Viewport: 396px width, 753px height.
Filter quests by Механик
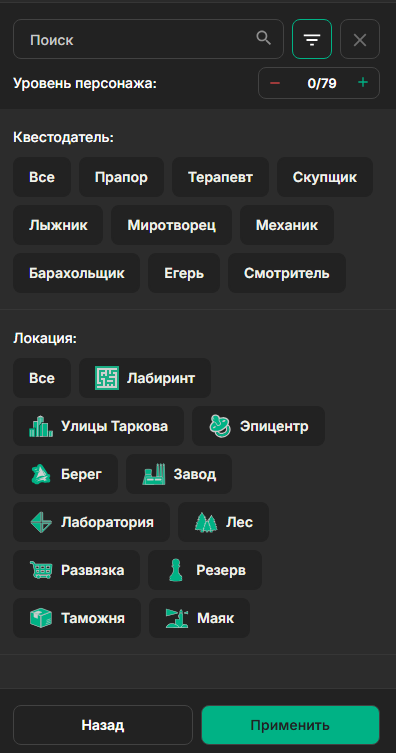(x=287, y=225)
